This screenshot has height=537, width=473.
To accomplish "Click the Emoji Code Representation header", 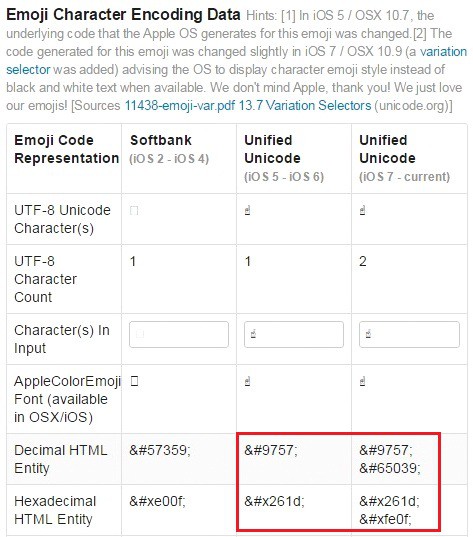I will pyautogui.click(x=66, y=149).
